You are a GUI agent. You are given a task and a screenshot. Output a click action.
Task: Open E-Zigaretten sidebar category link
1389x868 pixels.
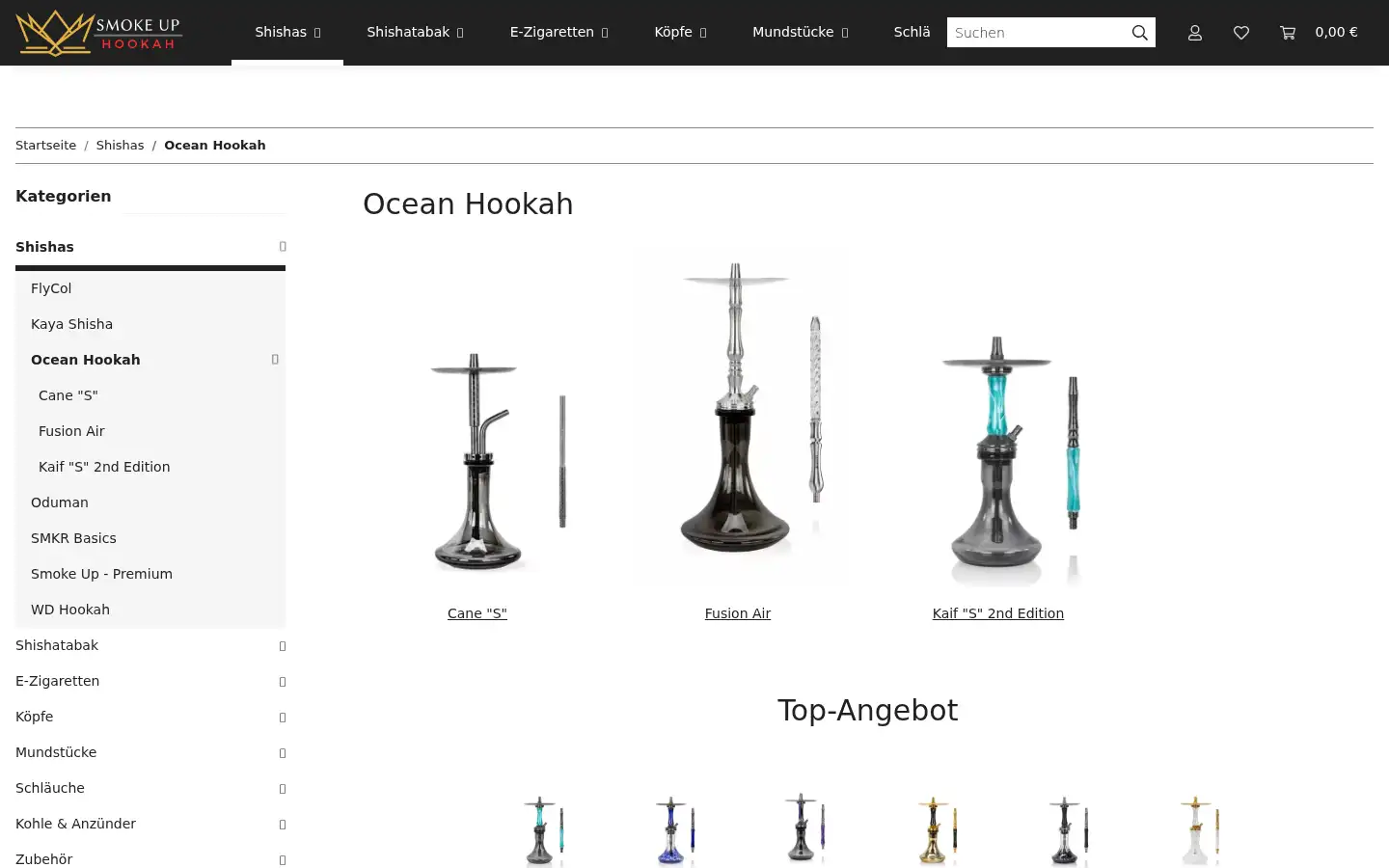point(57,681)
